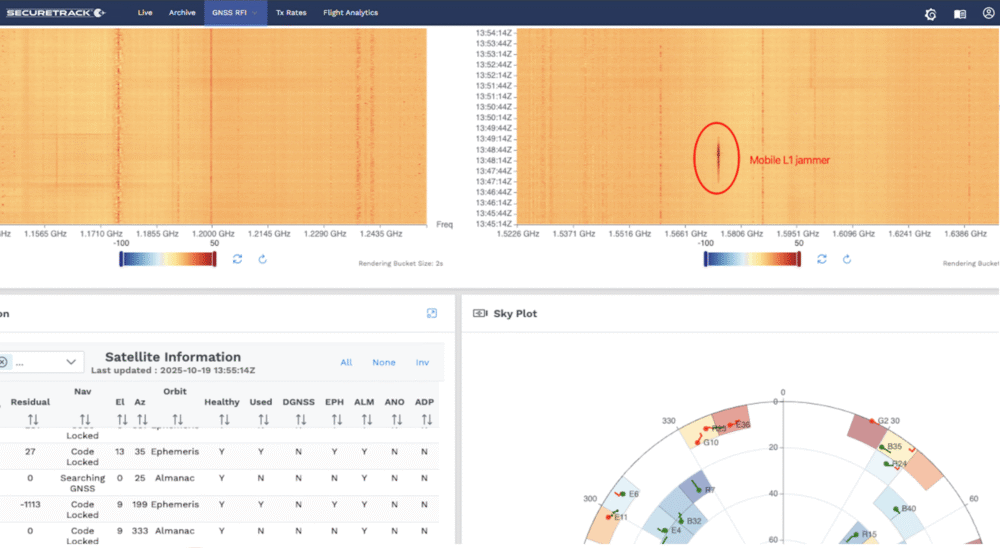This screenshot has height=548, width=1000.
Task: Select satellite G10 on the sky plot
Action: [698, 442]
